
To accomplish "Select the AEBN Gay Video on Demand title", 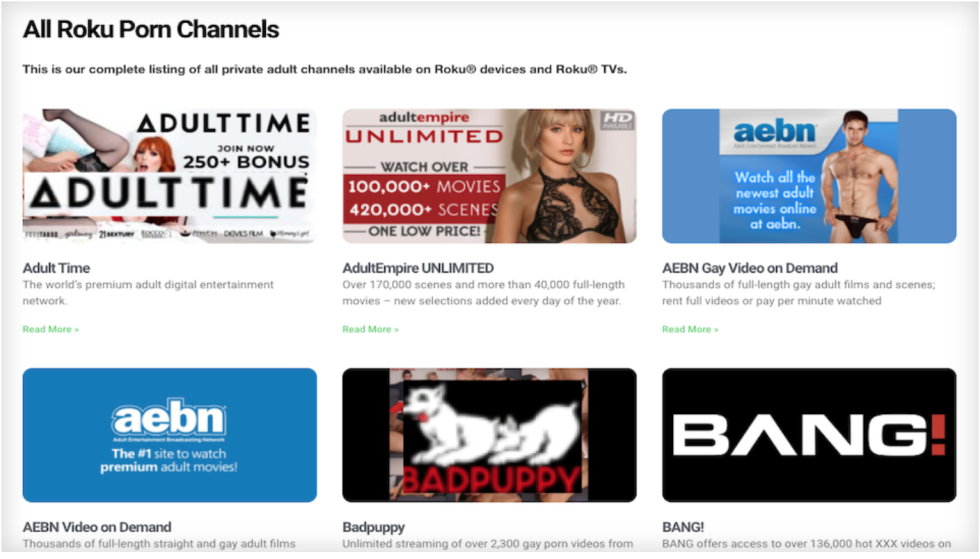I will tap(749, 268).
